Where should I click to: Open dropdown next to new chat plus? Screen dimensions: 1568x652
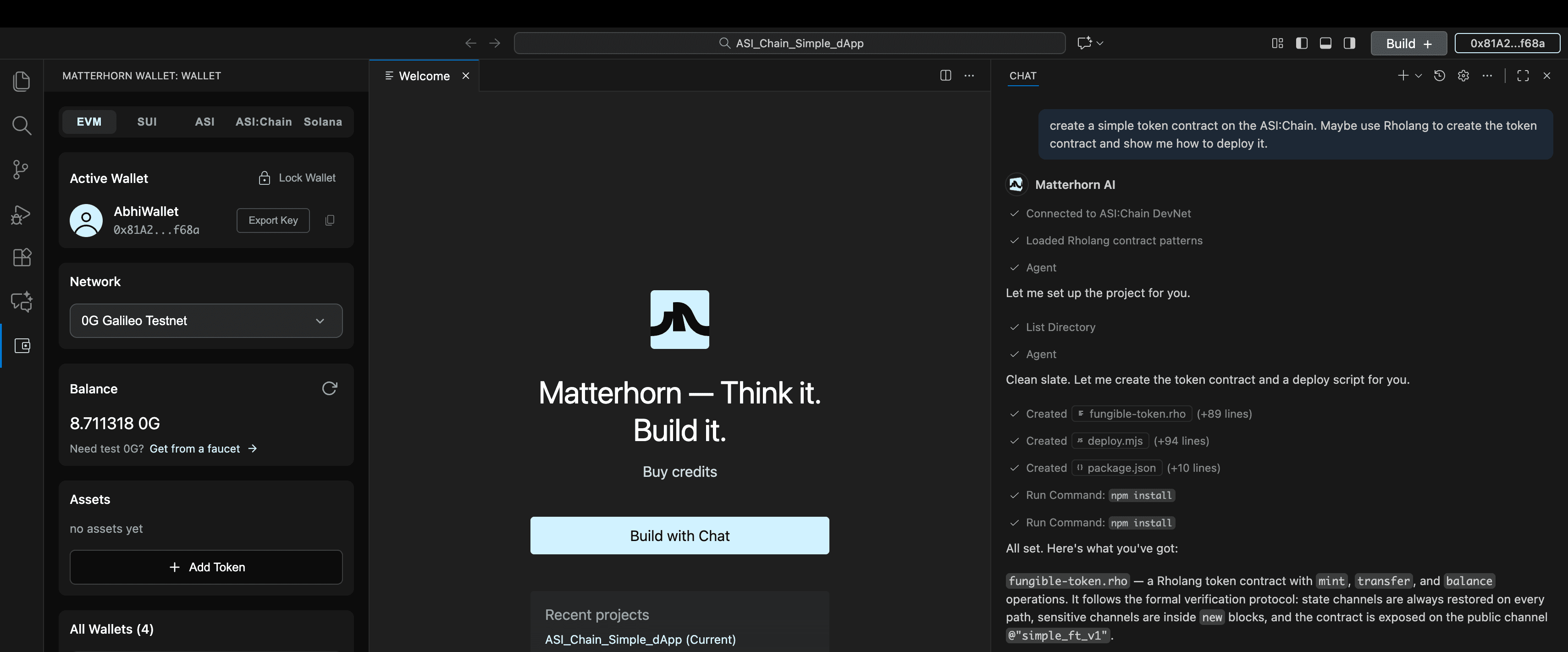pyautogui.click(x=1418, y=76)
